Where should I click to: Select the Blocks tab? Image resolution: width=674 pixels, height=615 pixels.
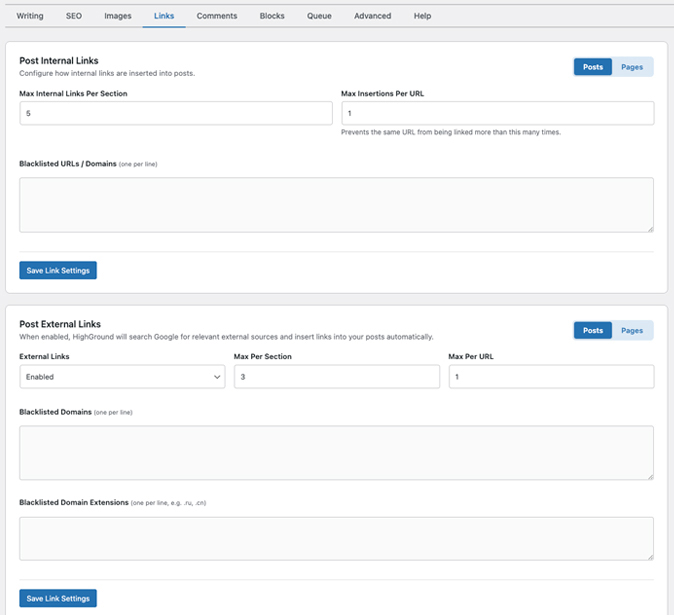271,16
